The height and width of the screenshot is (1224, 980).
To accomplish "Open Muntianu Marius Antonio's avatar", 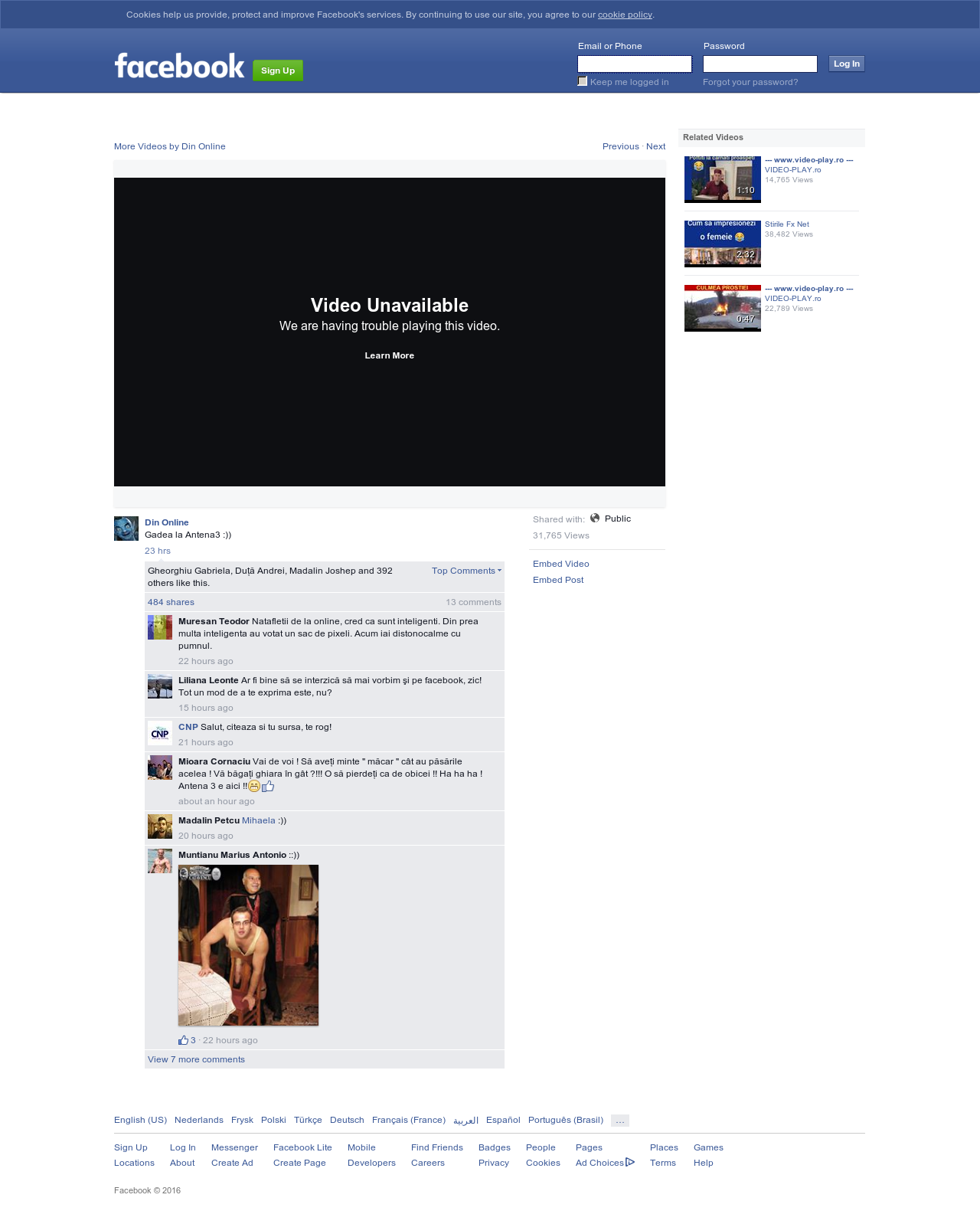I will [160, 861].
